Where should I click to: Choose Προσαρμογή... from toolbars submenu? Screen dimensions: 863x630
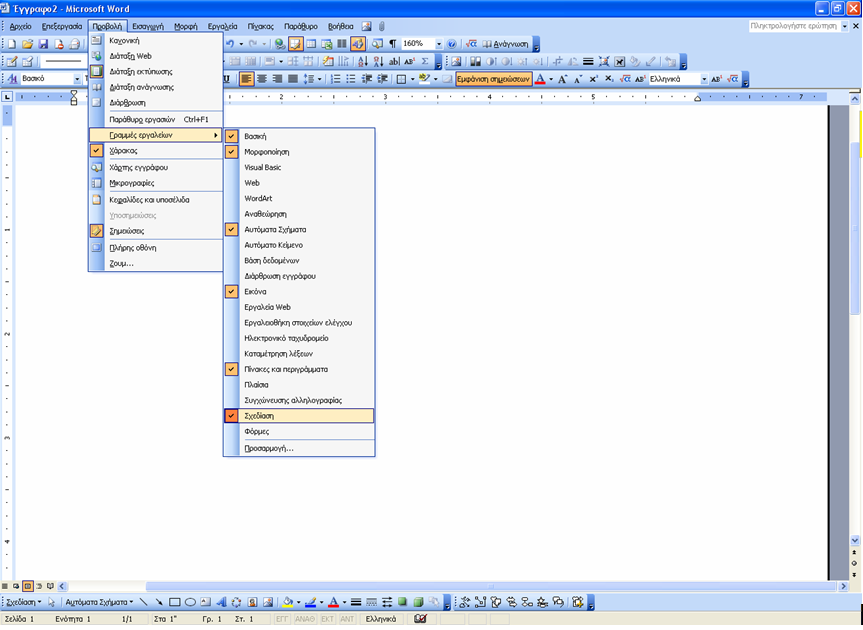tap(299, 448)
